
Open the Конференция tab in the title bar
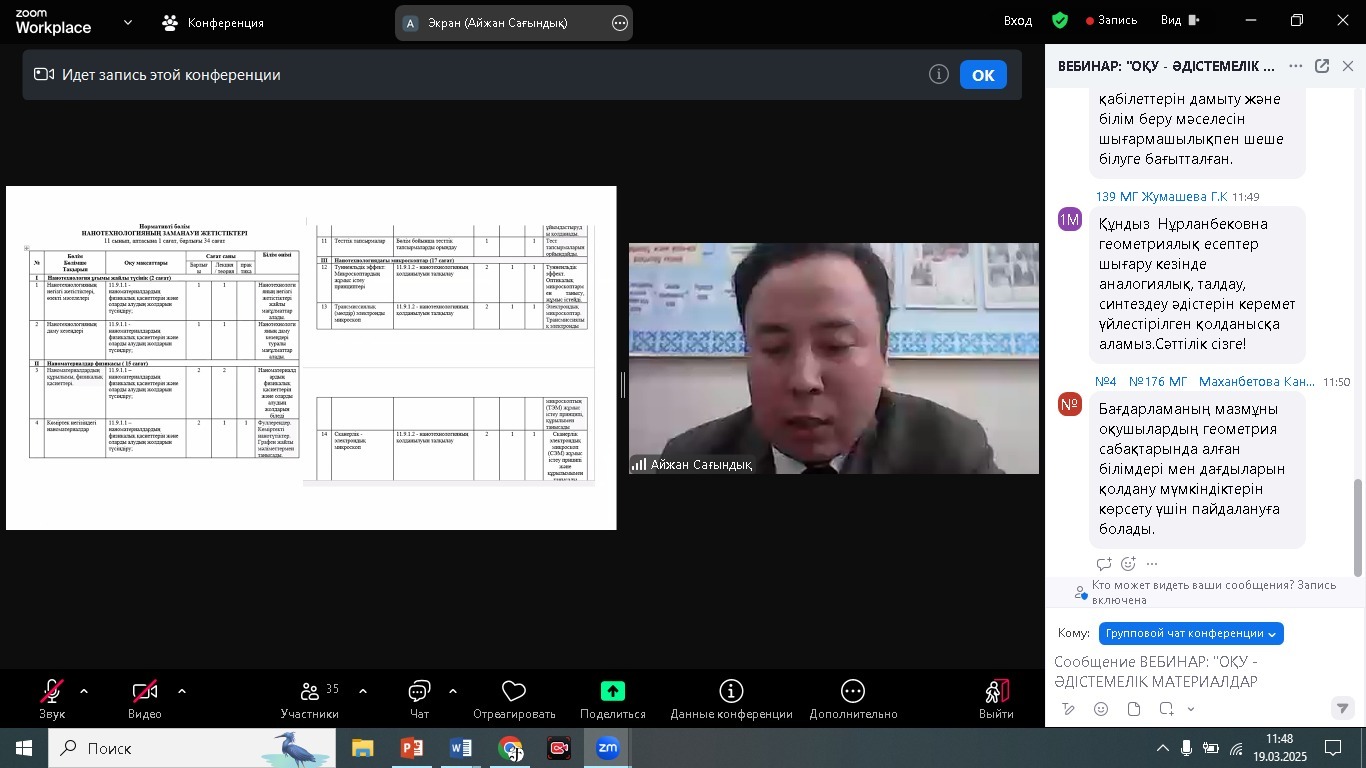click(x=213, y=22)
